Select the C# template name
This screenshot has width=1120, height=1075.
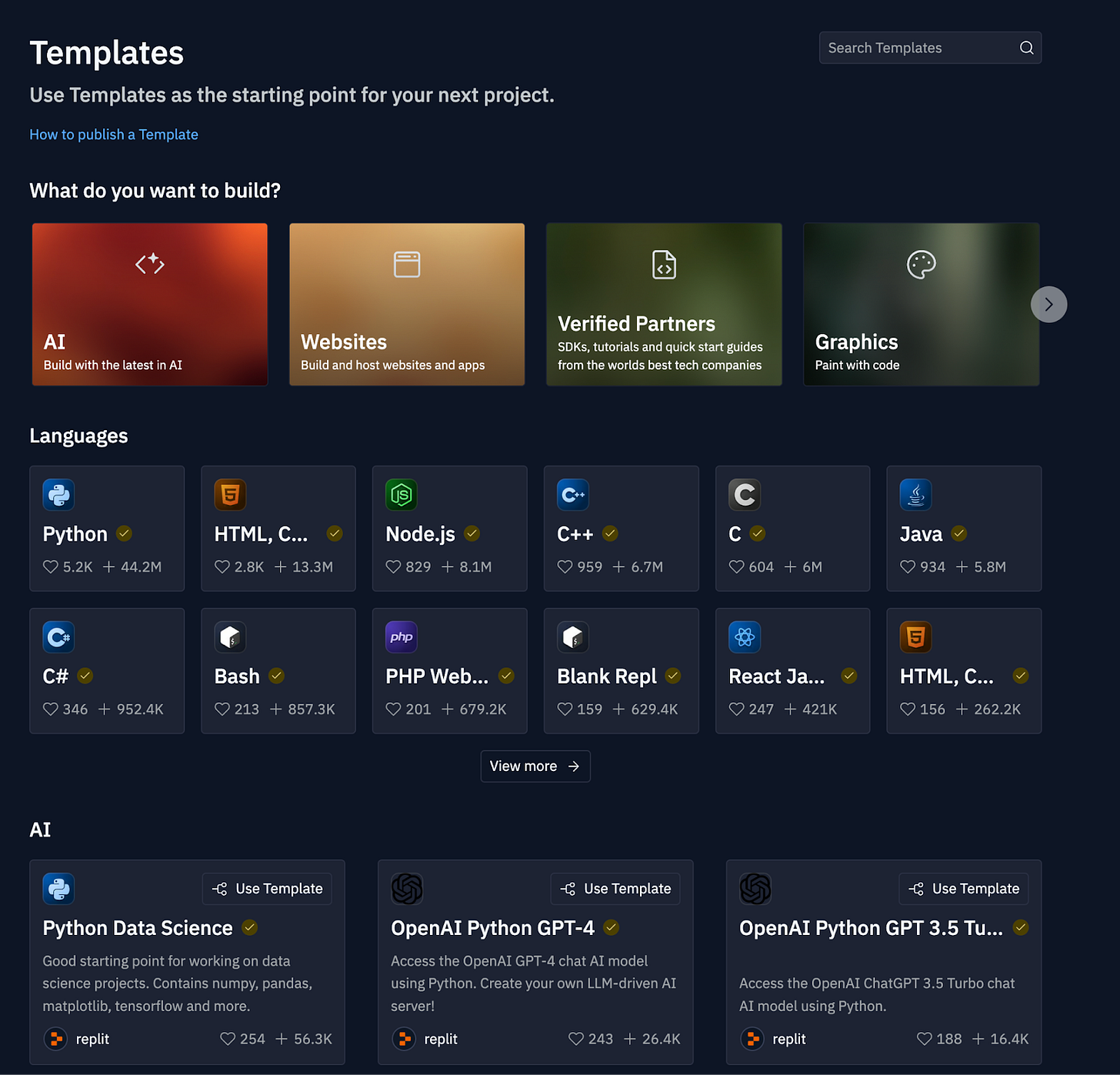(x=55, y=676)
